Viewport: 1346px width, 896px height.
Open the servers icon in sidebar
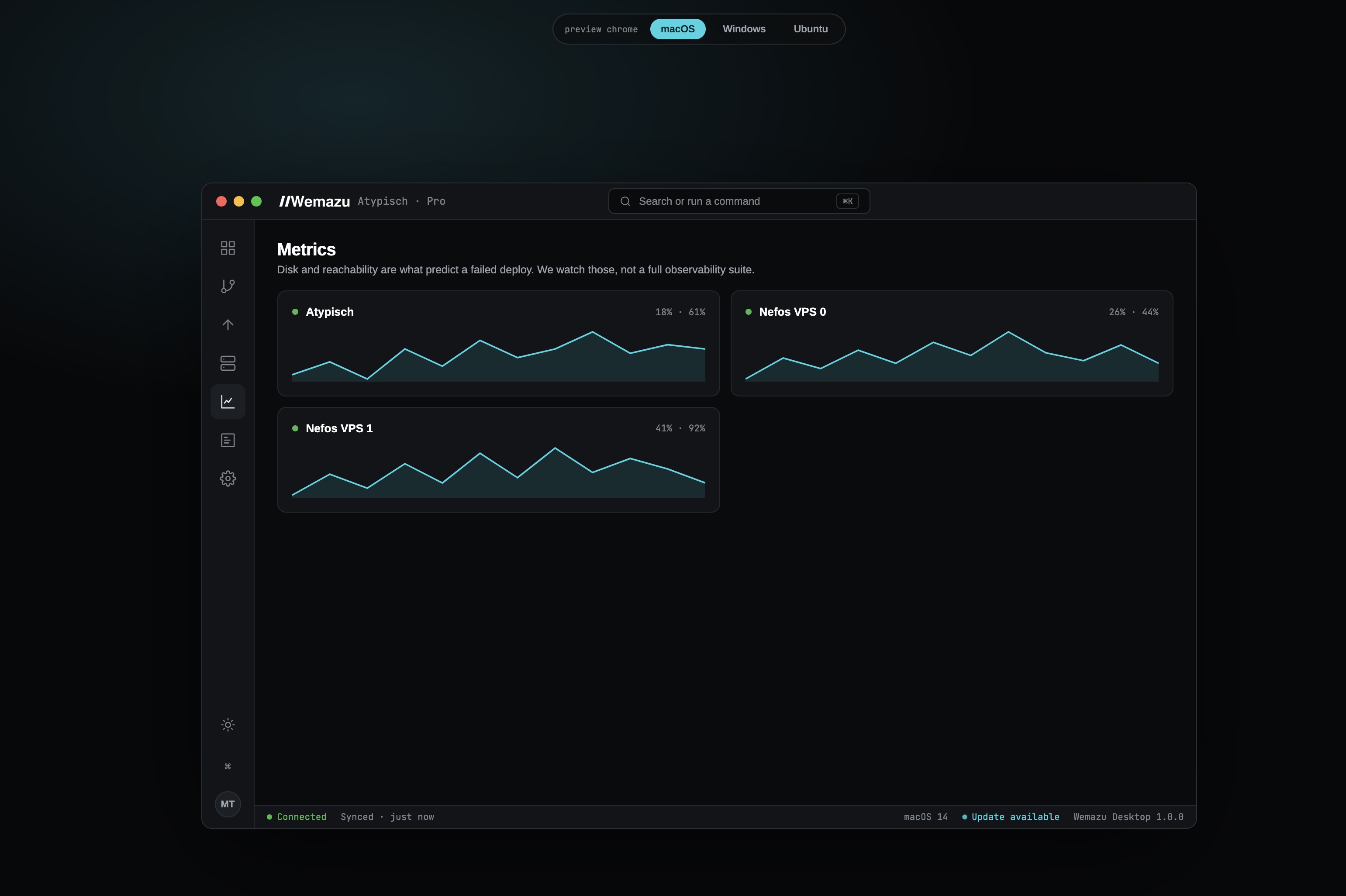point(228,363)
